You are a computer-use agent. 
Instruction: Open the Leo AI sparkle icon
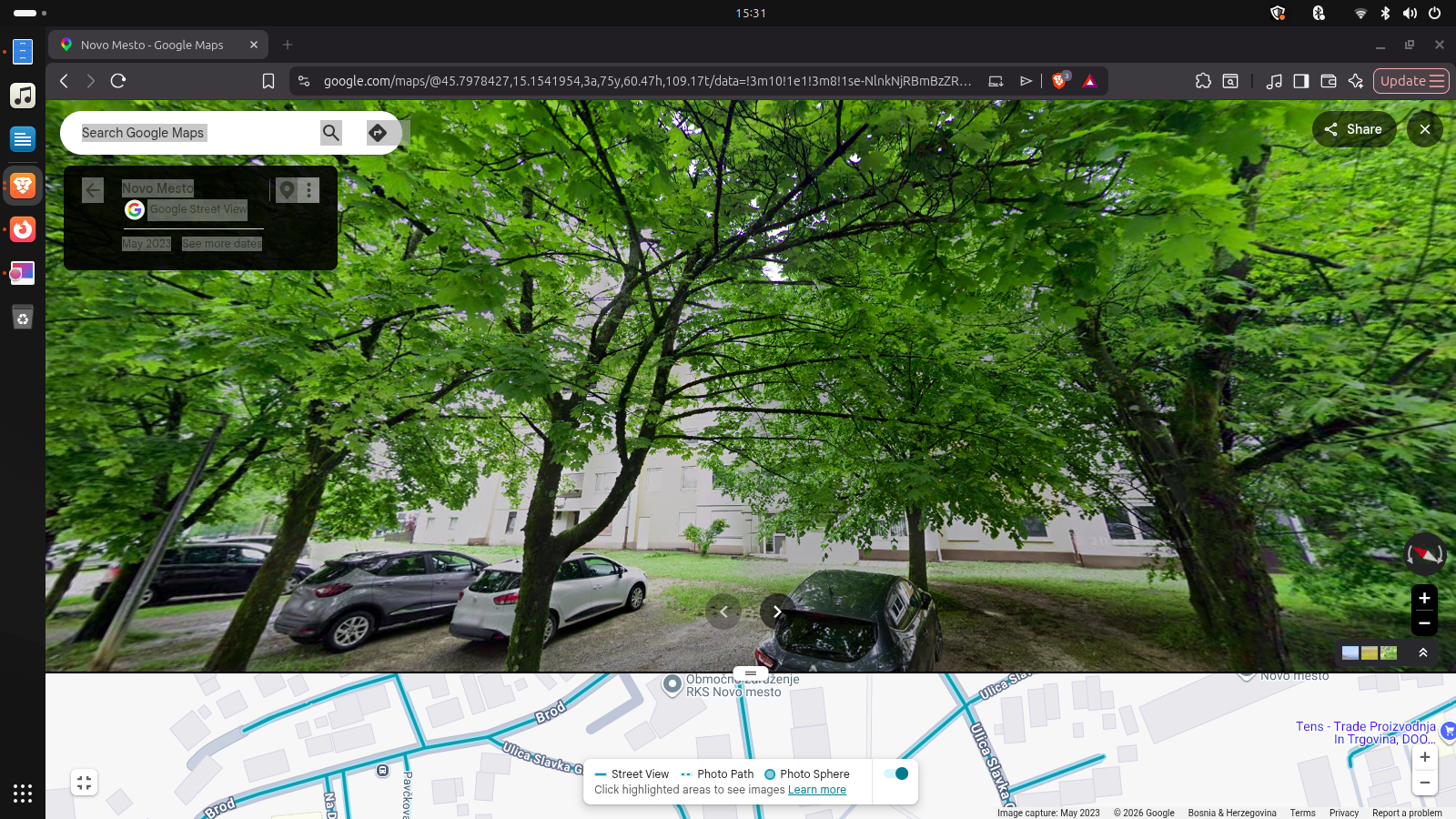(1356, 81)
